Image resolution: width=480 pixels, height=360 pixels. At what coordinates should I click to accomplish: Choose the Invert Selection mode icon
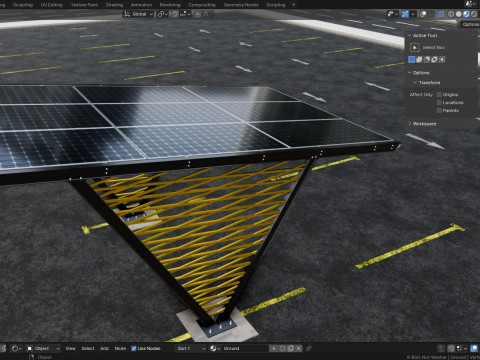pyautogui.click(x=434, y=59)
